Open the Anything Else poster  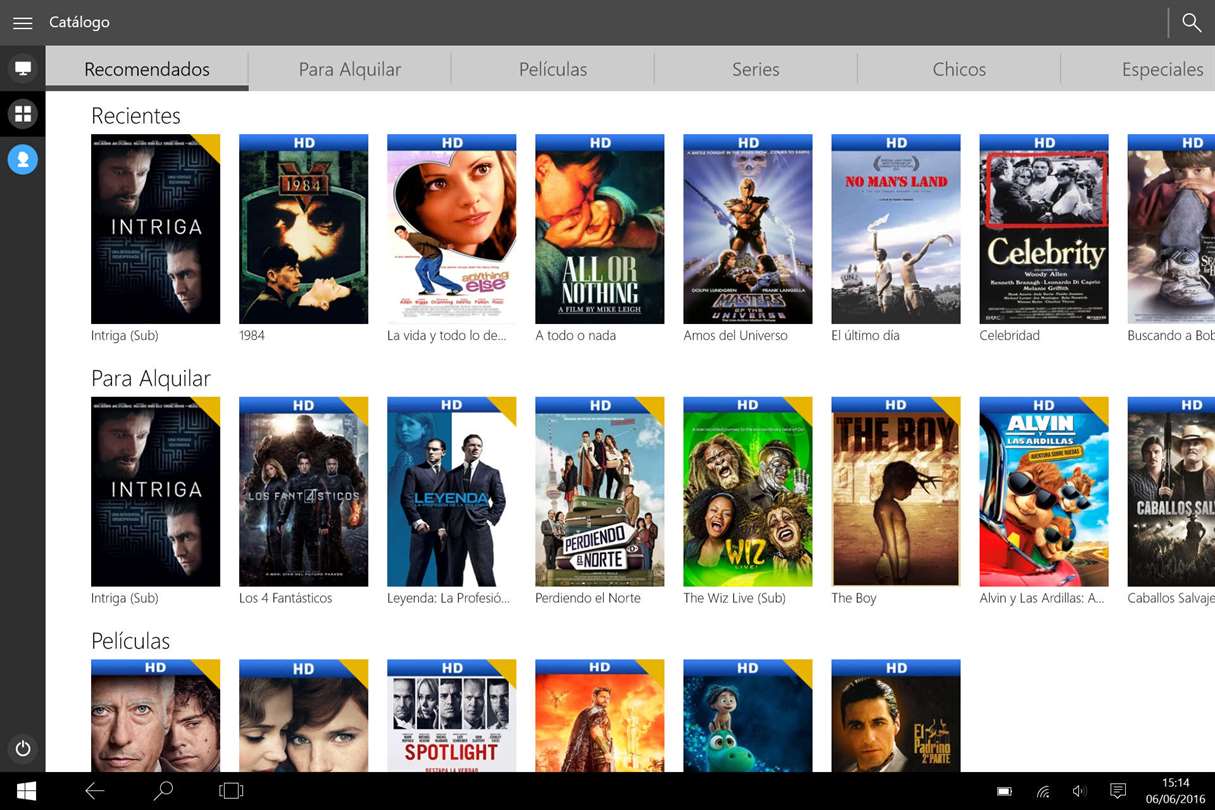pos(451,229)
